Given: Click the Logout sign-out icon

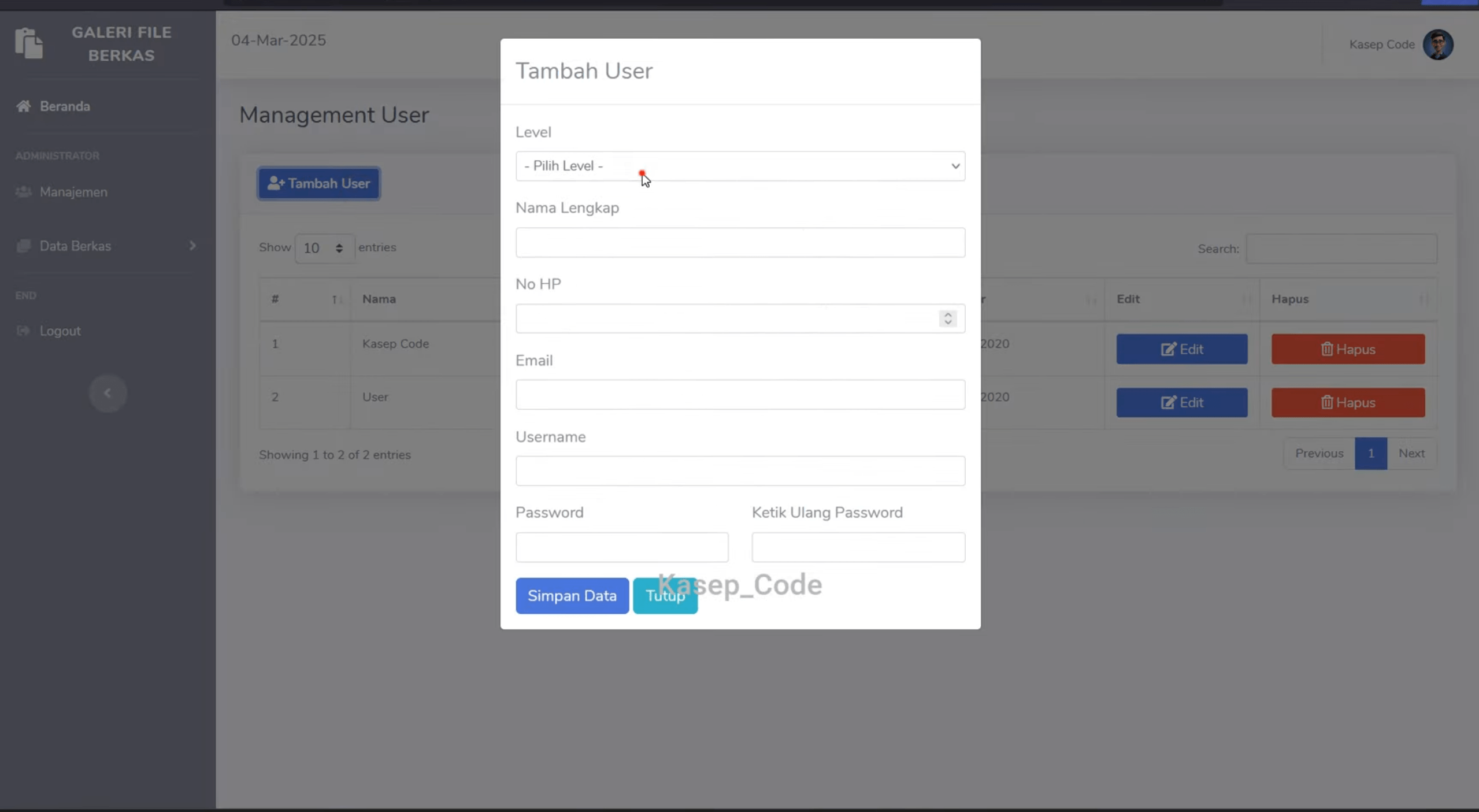Looking at the screenshot, I should 24,331.
